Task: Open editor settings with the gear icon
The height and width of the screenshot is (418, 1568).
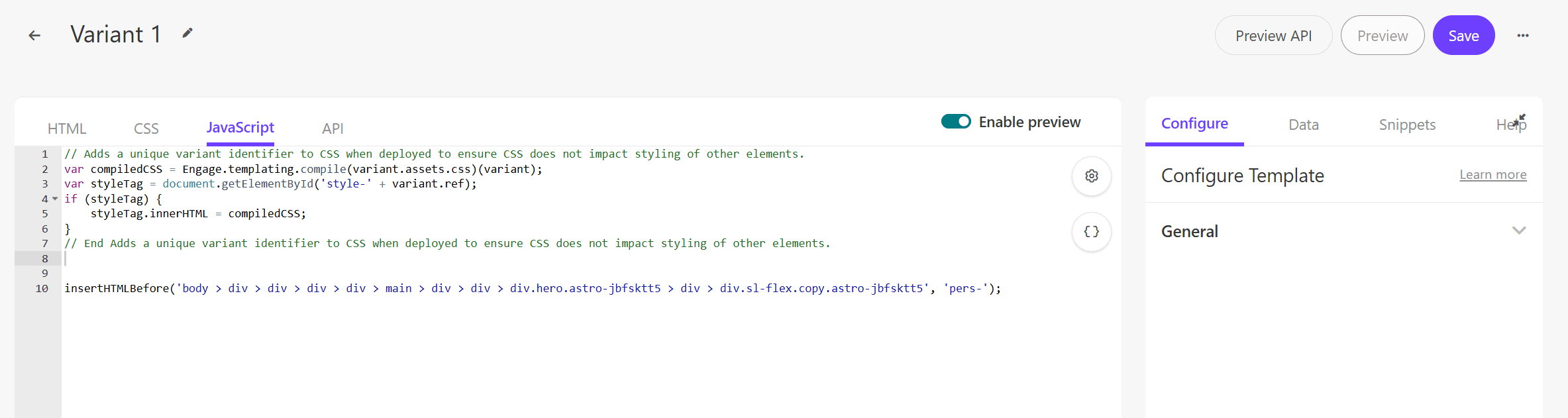Action: click(x=1091, y=176)
